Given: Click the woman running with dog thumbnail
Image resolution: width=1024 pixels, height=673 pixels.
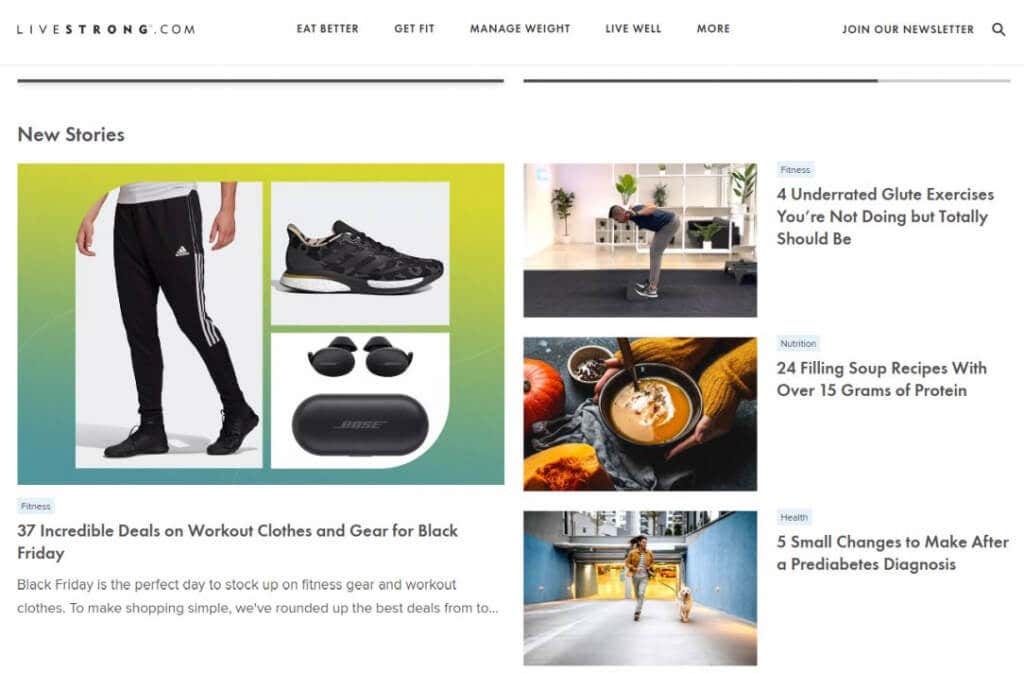Looking at the screenshot, I should point(640,588).
